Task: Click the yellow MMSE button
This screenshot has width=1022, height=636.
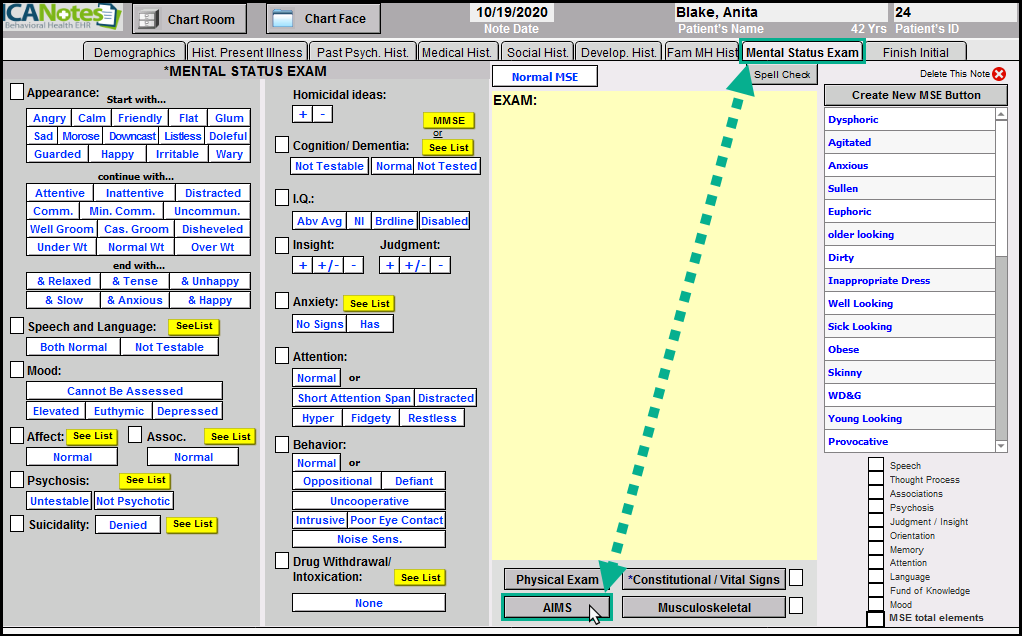Action: click(448, 120)
